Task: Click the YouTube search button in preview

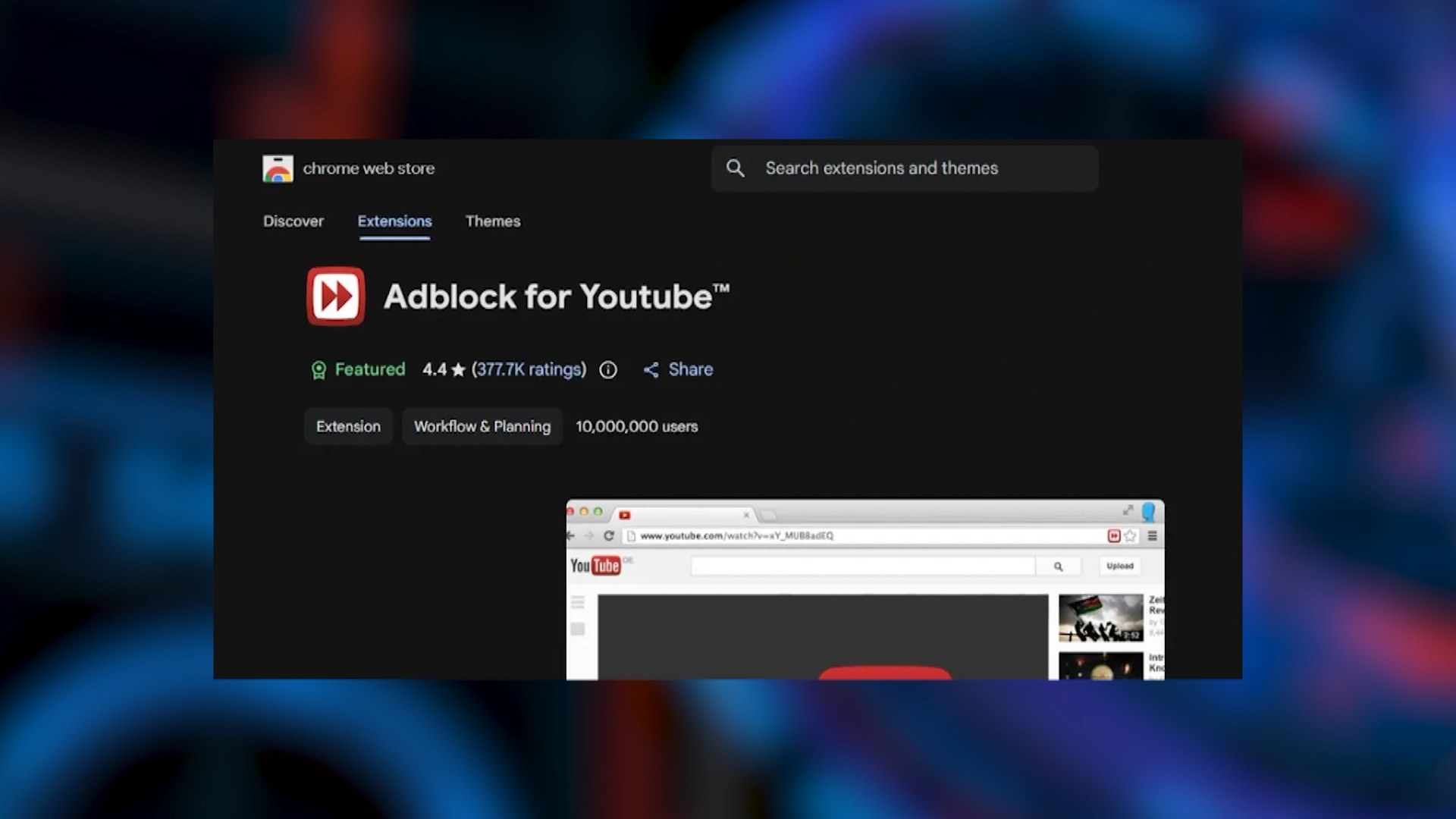Action: coord(1058,566)
